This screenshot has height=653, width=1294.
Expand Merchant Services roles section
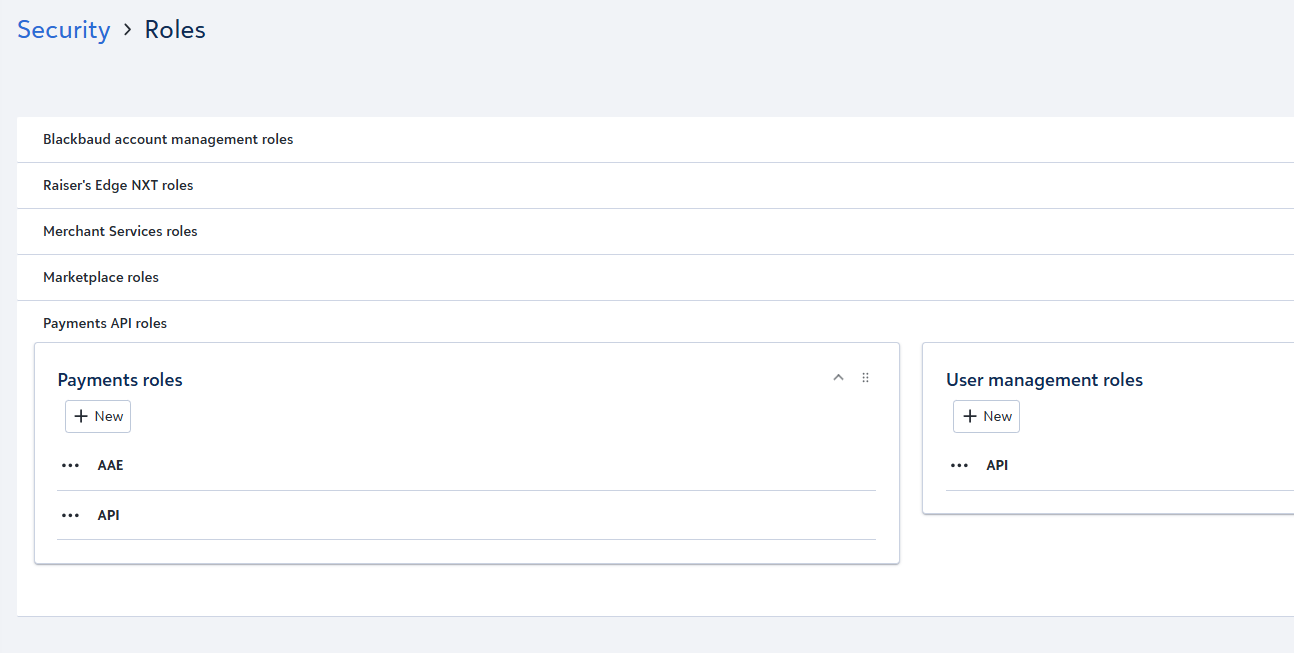point(655,232)
